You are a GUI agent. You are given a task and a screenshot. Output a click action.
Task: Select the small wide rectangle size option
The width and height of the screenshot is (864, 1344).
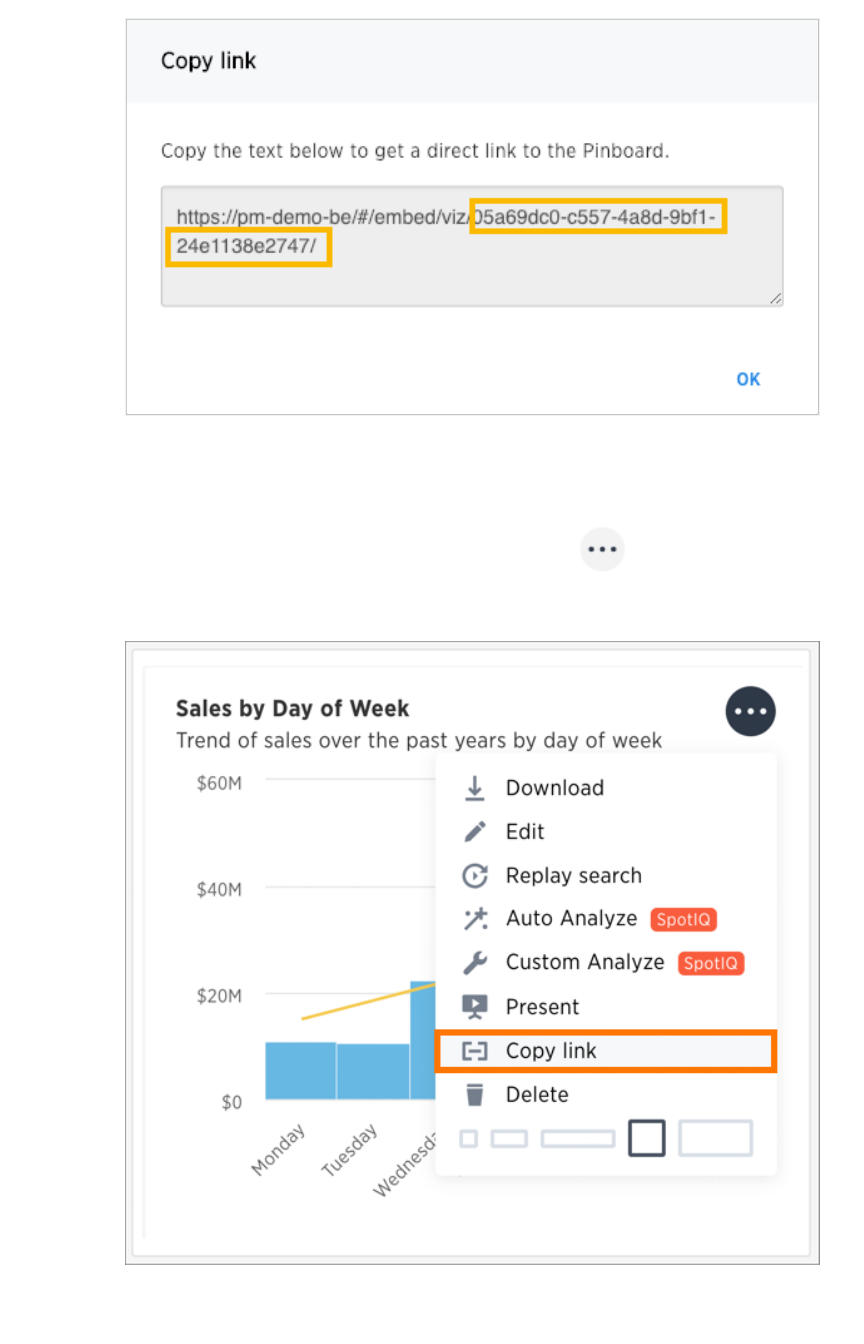(509, 1139)
